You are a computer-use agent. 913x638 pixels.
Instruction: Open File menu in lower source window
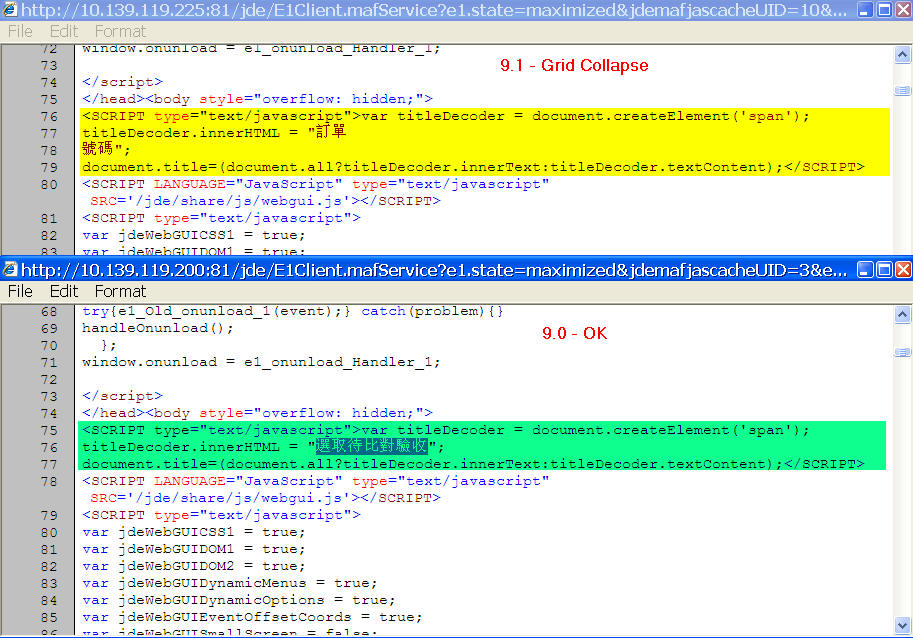pyautogui.click(x=20, y=291)
